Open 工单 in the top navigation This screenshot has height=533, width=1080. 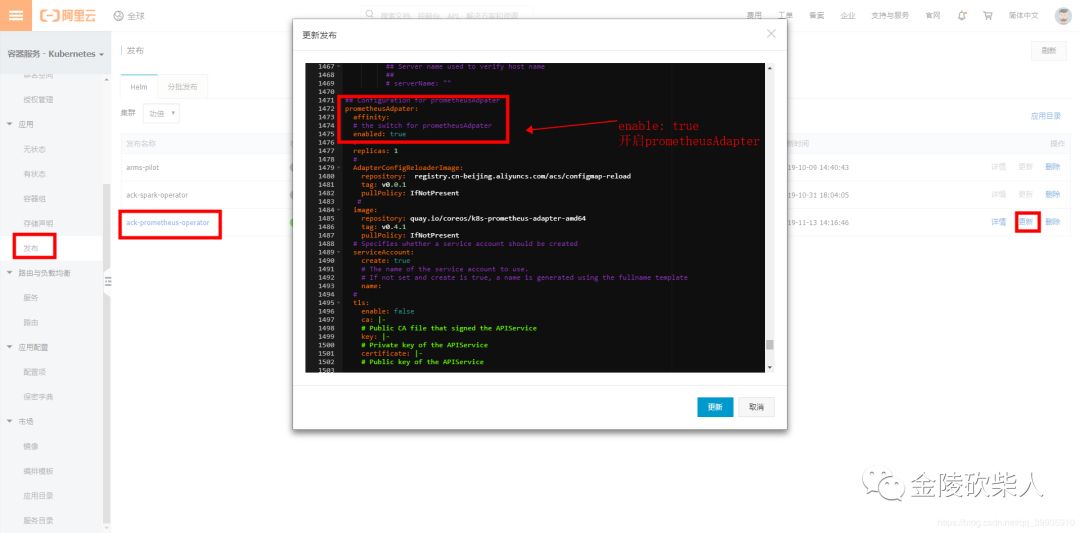pos(785,15)
